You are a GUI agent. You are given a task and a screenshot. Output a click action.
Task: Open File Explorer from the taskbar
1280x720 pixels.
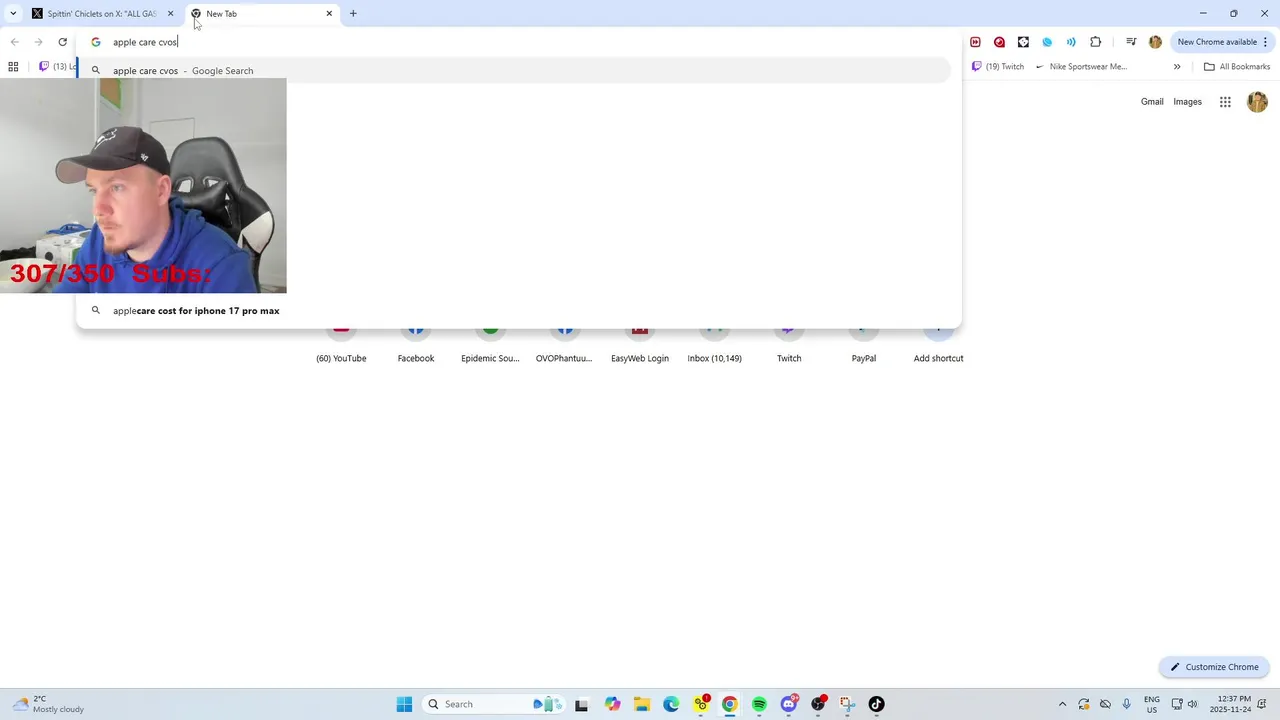(x=641, y=704)
